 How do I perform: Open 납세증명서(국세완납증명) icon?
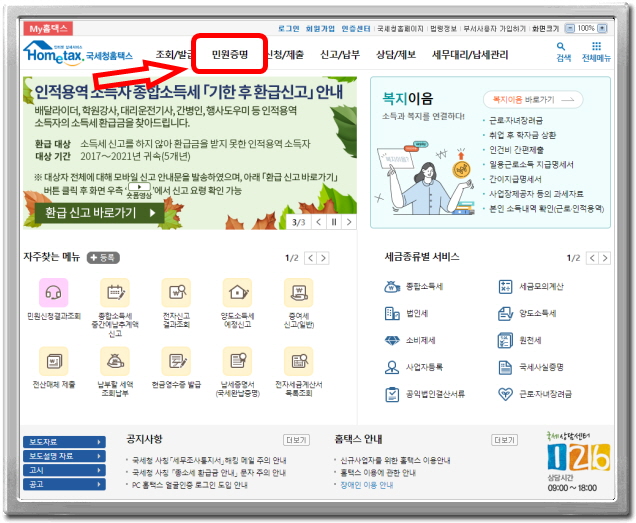237,361
